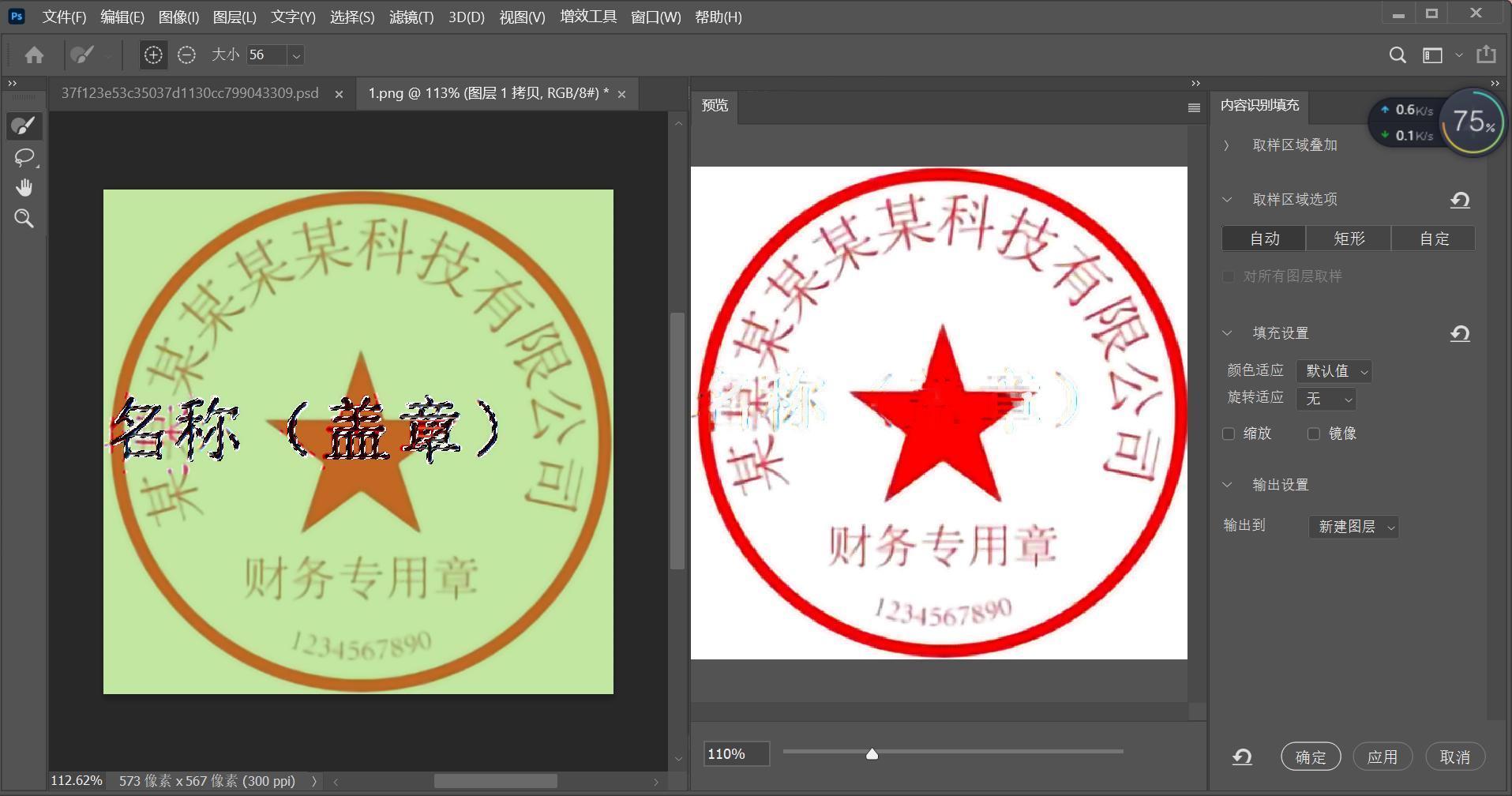Open the preview panel menu

[x=1192, y=107]
